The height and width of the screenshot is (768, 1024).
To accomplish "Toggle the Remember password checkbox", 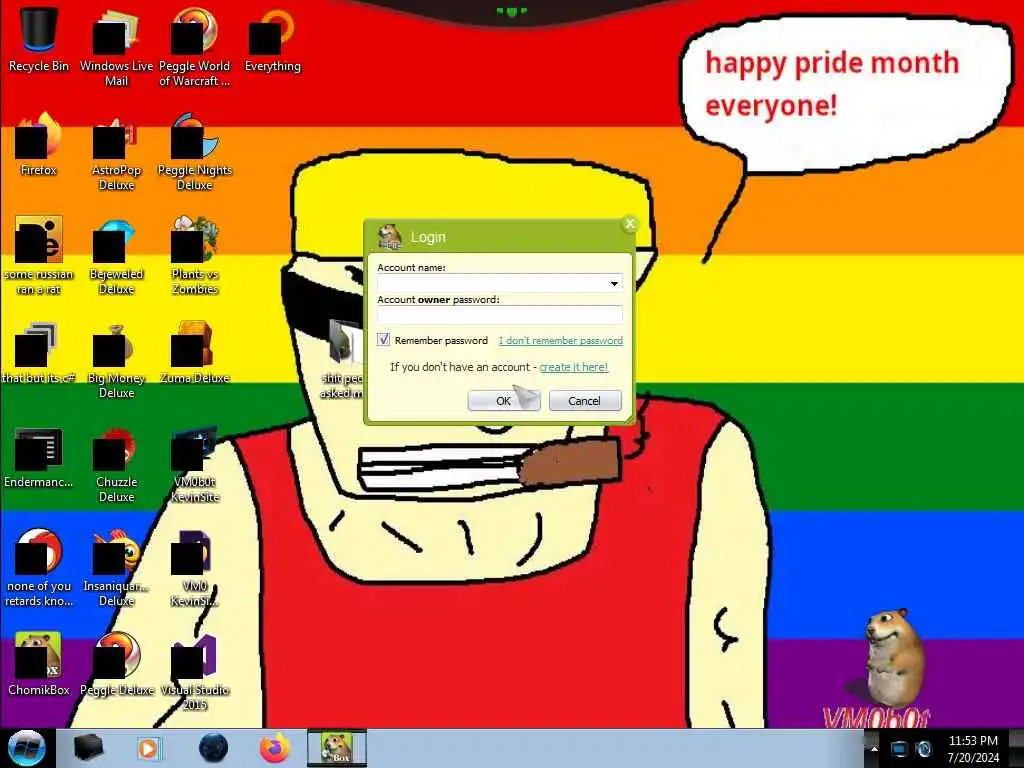I will pyautogui.click(x=383, y=340).
